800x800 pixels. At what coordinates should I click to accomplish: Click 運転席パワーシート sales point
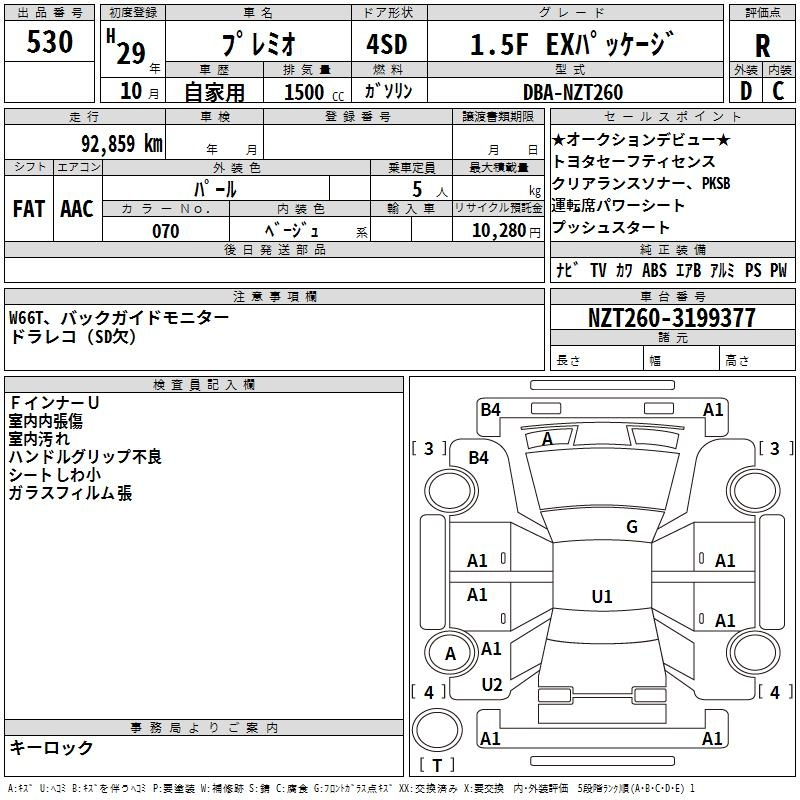(x=618, y=205)
